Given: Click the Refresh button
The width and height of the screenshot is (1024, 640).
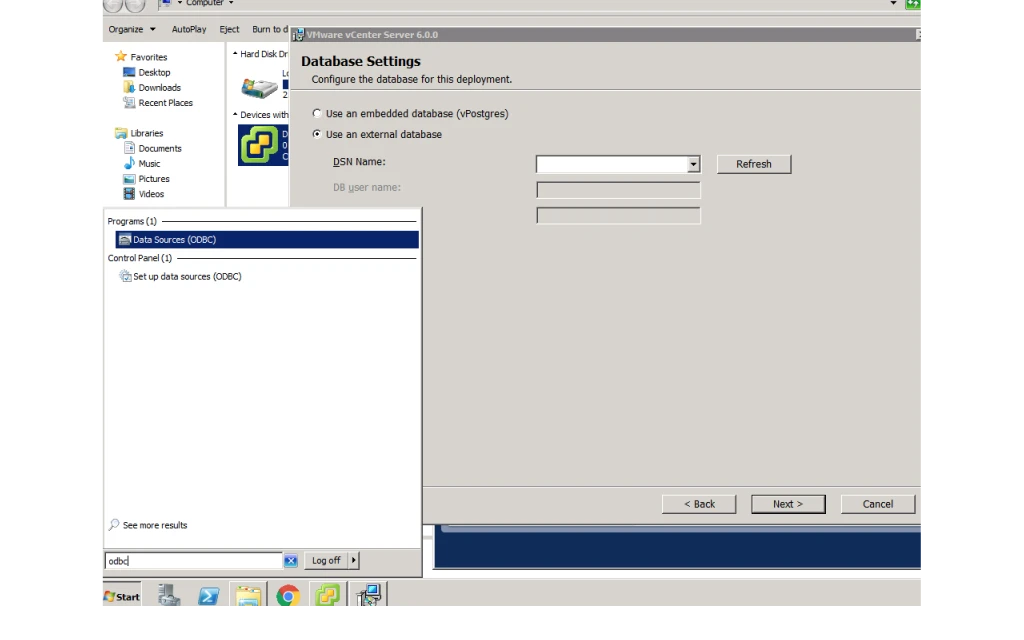Looking at the screenshot, I should click(x=754, y=164).
